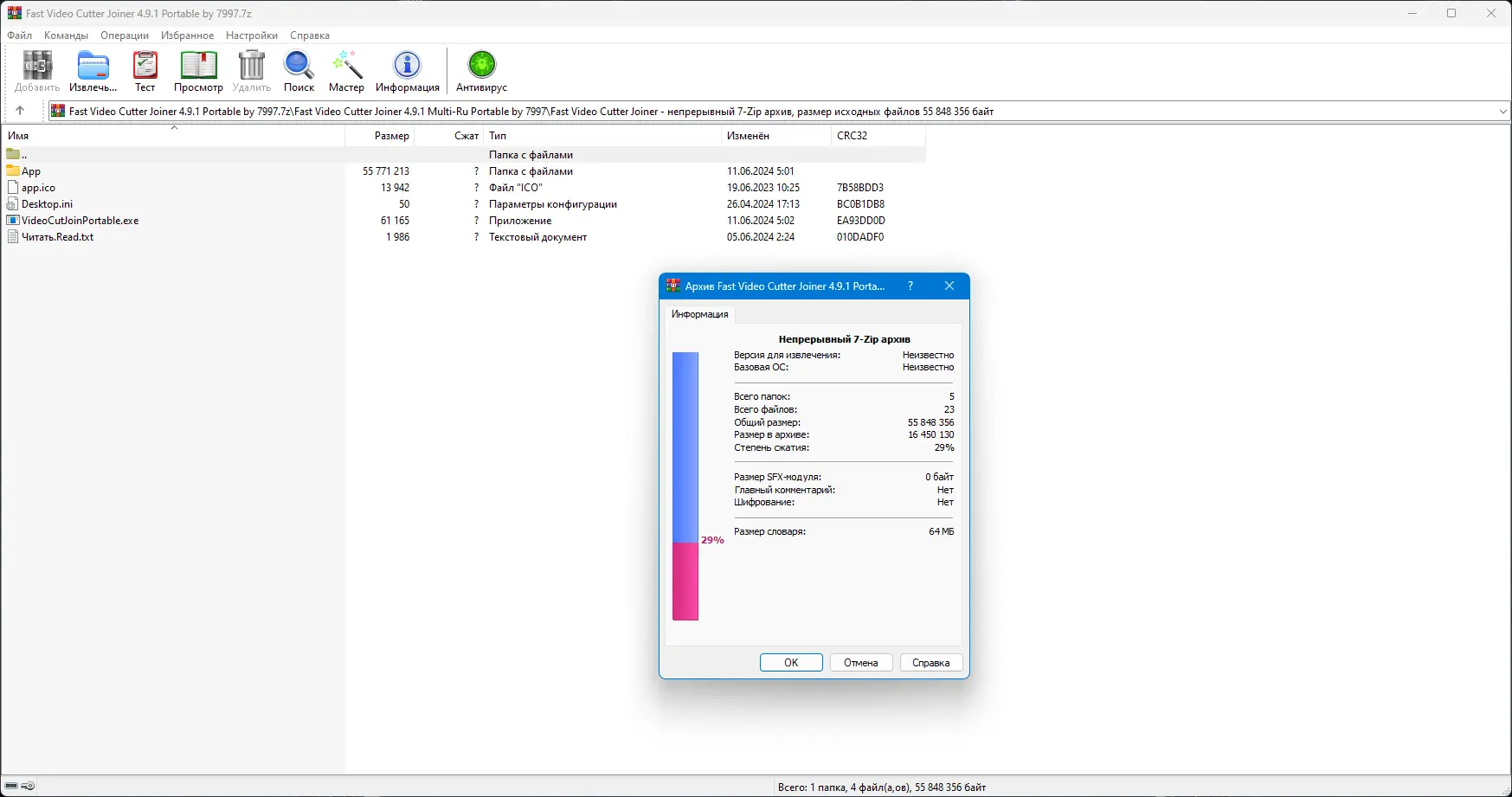This screenshot has width=1512, height=797.
Task: Open the Информация toolbar icon
Action: coord(407,65)
